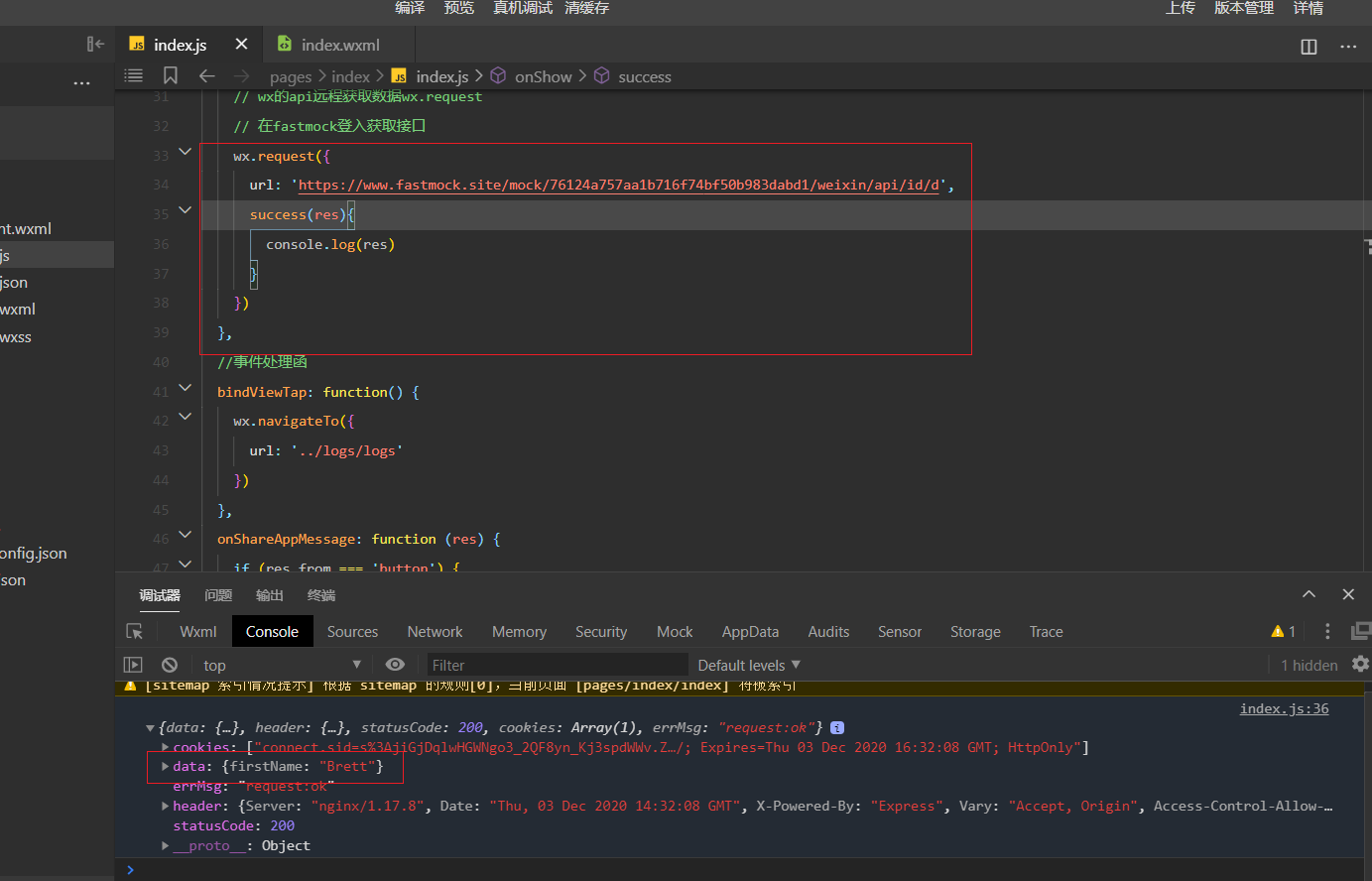1372x881 pixels.
Task: Switch to the Network devtools tab
Action: click(435, 632)
